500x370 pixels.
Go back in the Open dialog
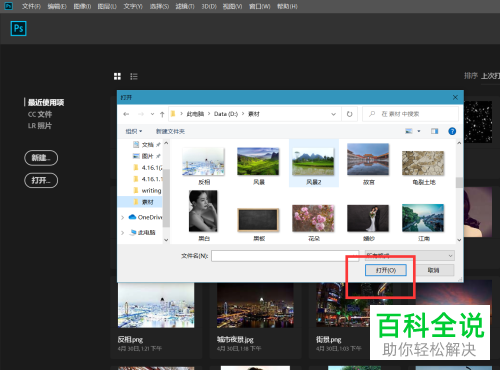pos(126,114)
